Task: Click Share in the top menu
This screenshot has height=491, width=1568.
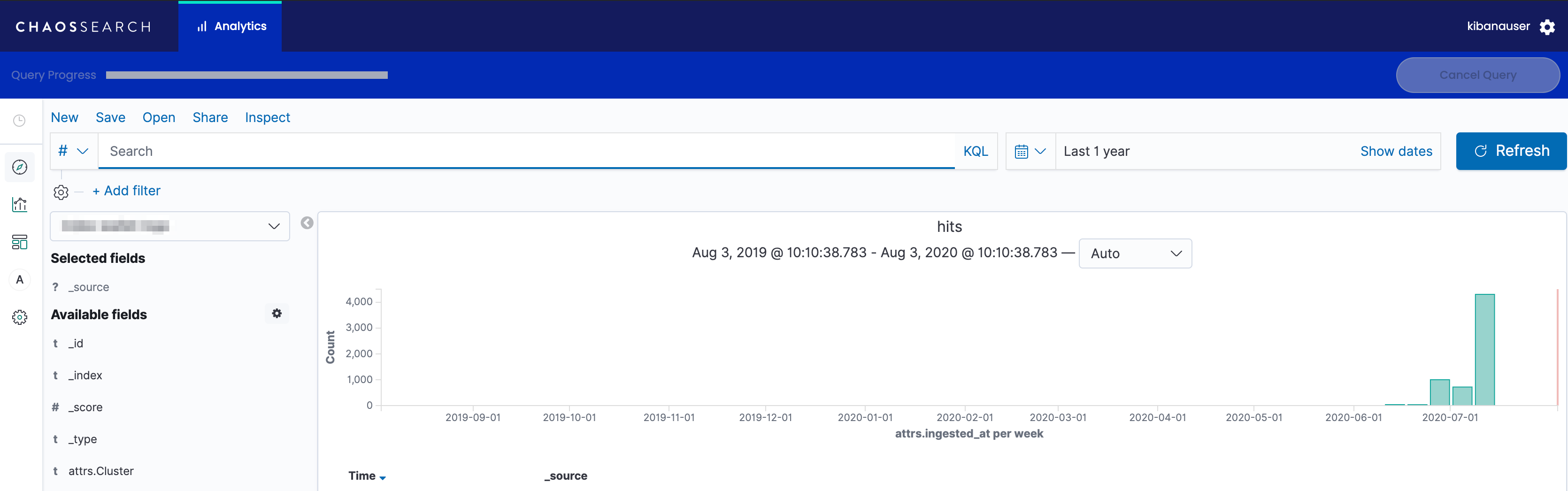Action: (x=210, y=117)
